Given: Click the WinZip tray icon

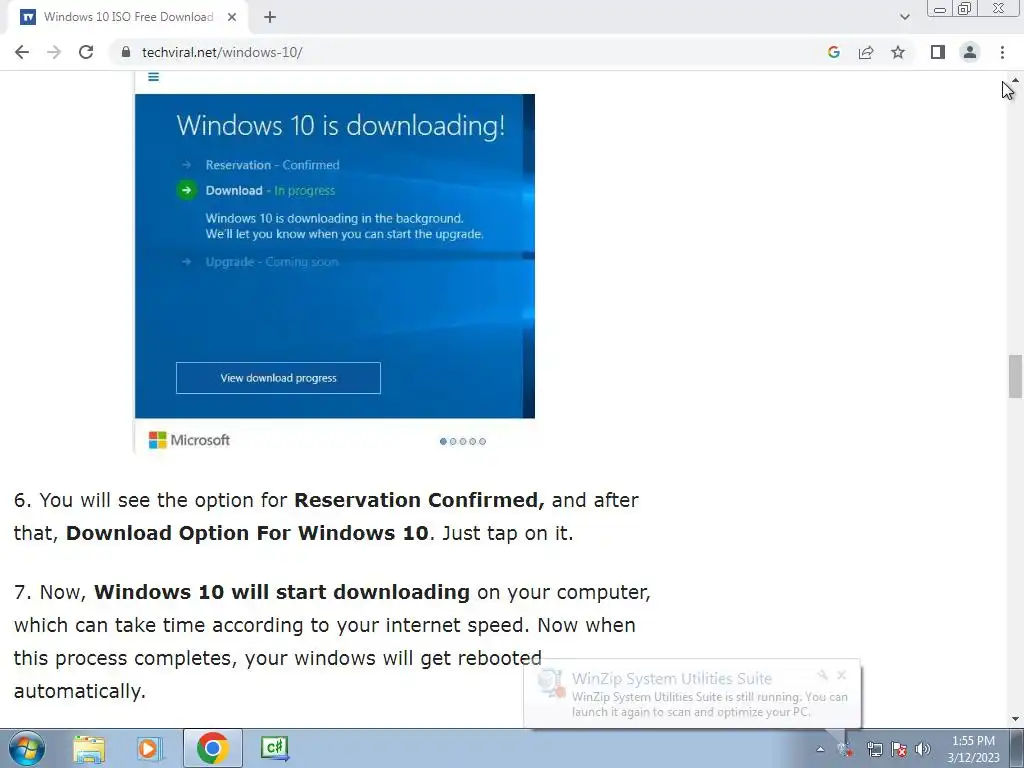Looking at the screenshot, I should [846, 749].
